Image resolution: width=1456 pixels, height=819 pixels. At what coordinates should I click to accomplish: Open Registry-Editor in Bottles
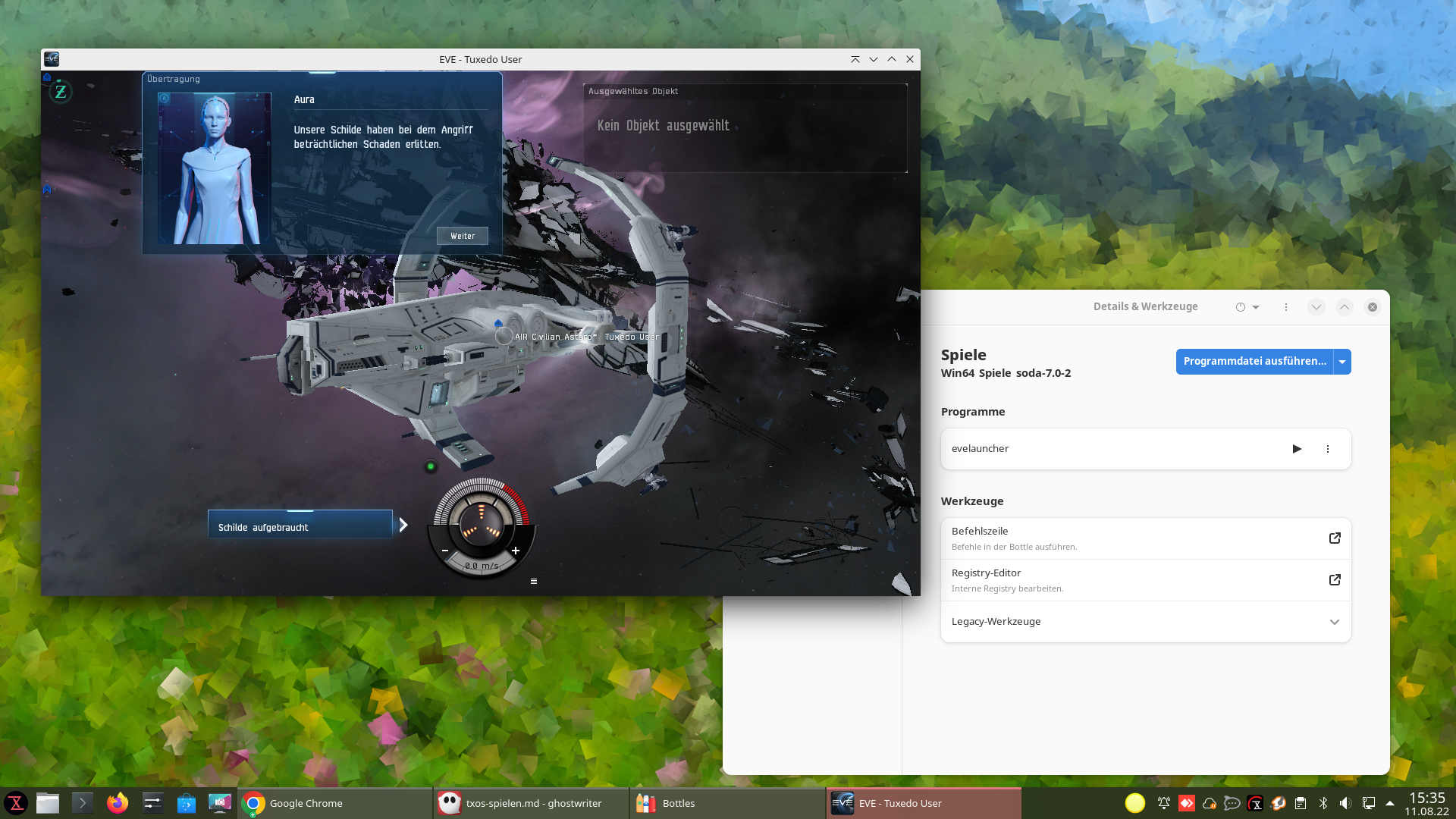(x=1146, y=580)
